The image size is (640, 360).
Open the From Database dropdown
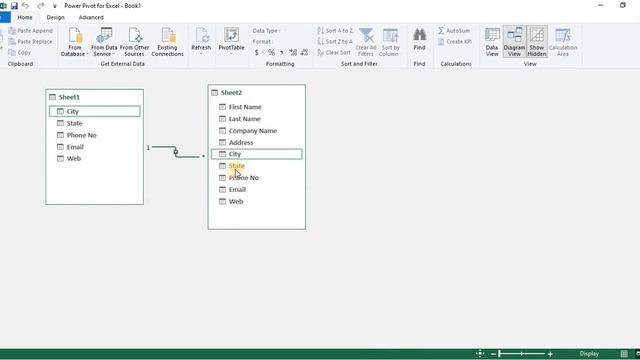click(x=75, y=42)
